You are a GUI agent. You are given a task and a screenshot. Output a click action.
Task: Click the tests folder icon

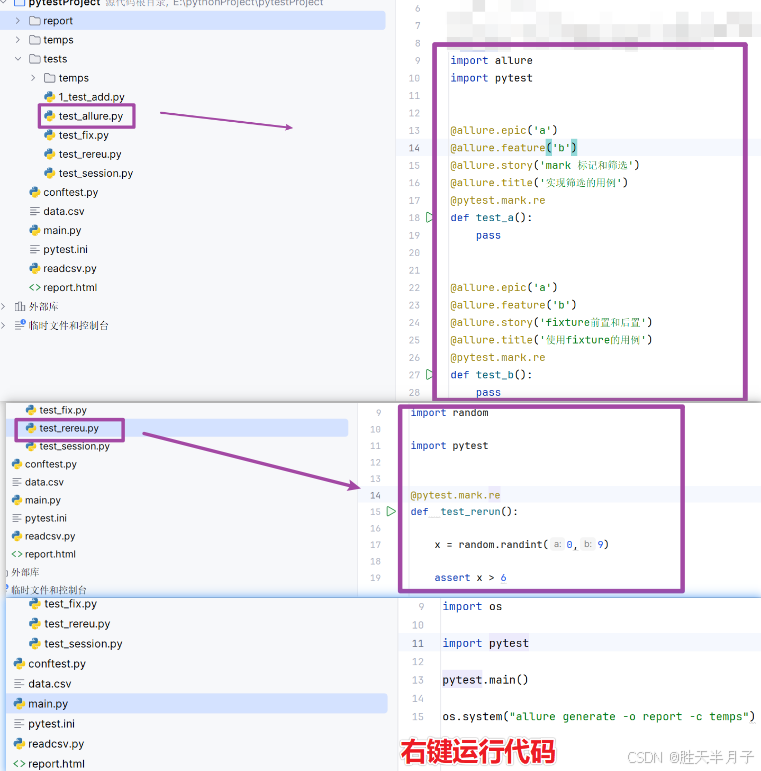click(34, 59)
